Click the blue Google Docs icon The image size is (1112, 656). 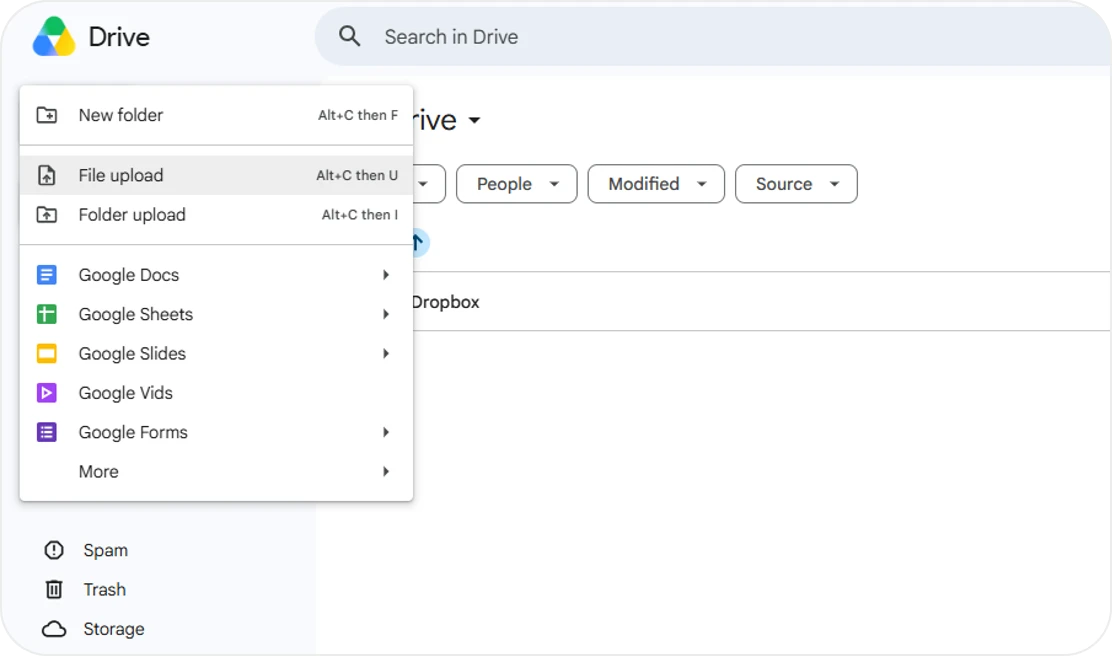(x=47, y=274)
